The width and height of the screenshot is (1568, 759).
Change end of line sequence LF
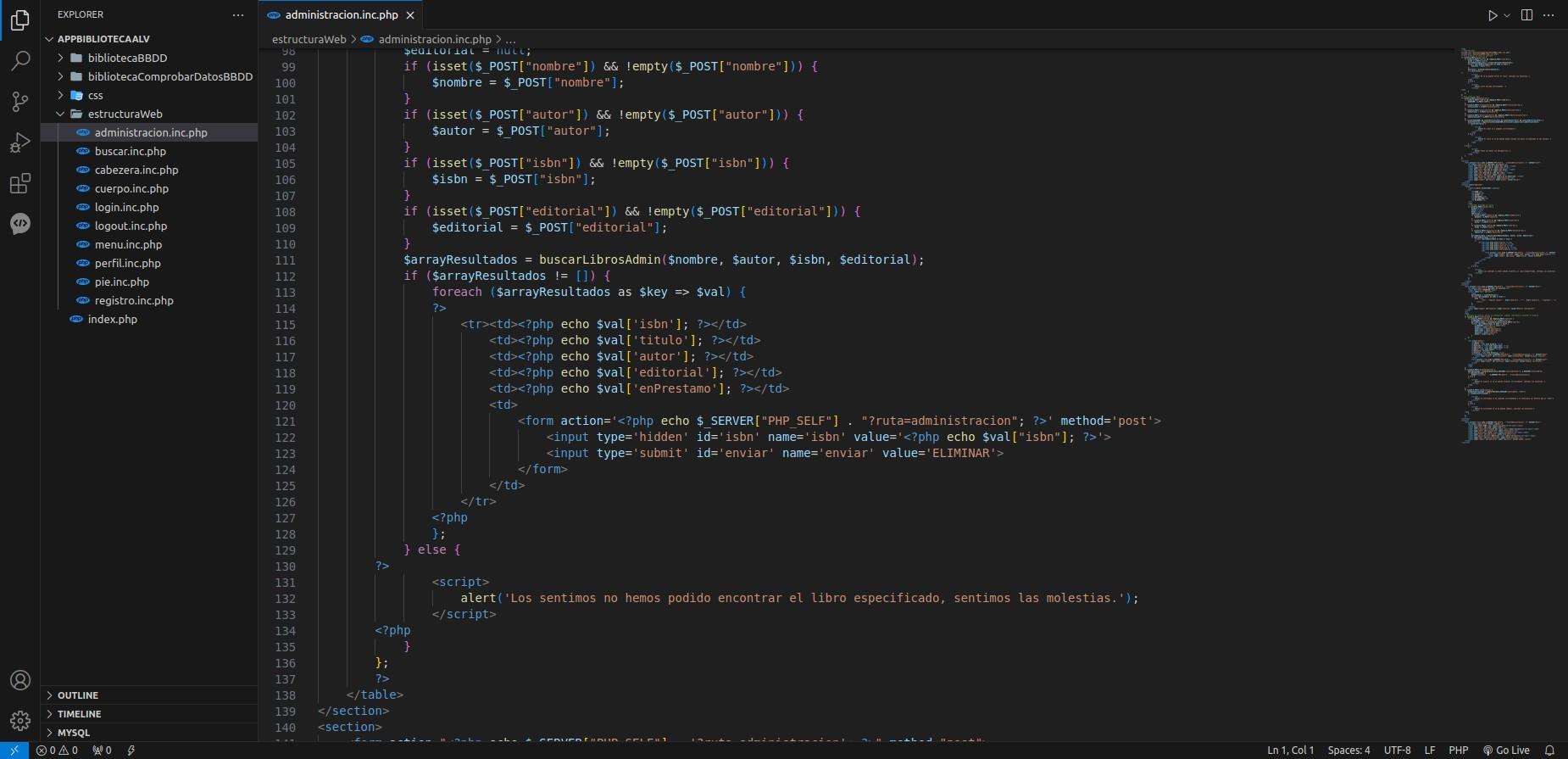coord(1430,751)
